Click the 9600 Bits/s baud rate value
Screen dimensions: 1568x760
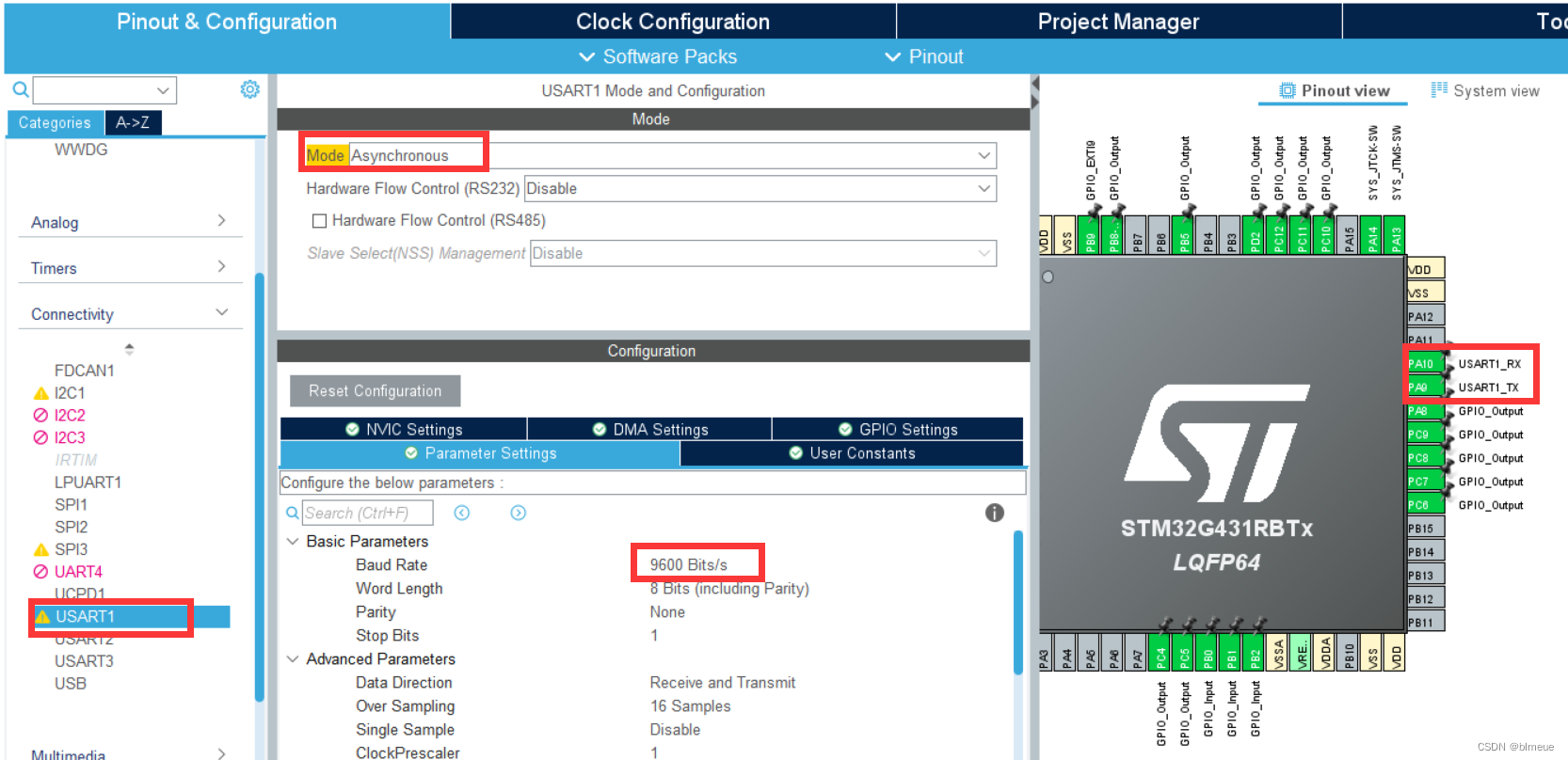(x=688, y=565)
